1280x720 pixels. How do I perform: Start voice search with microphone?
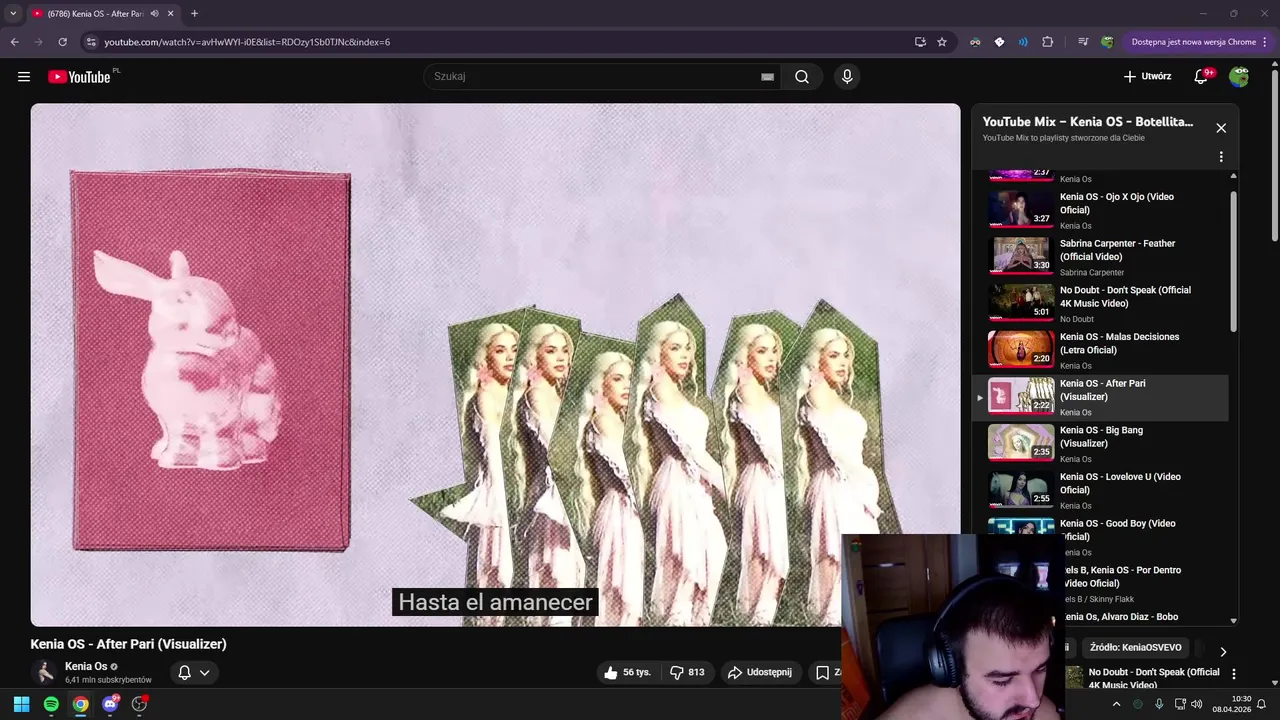[847, 77]
